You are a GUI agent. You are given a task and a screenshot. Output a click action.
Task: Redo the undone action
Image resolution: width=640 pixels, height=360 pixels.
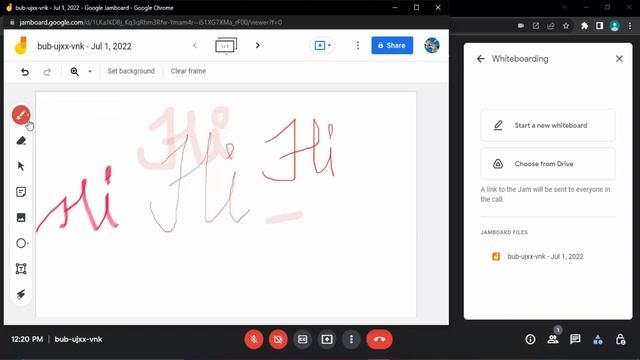click(x=47, y=71)
